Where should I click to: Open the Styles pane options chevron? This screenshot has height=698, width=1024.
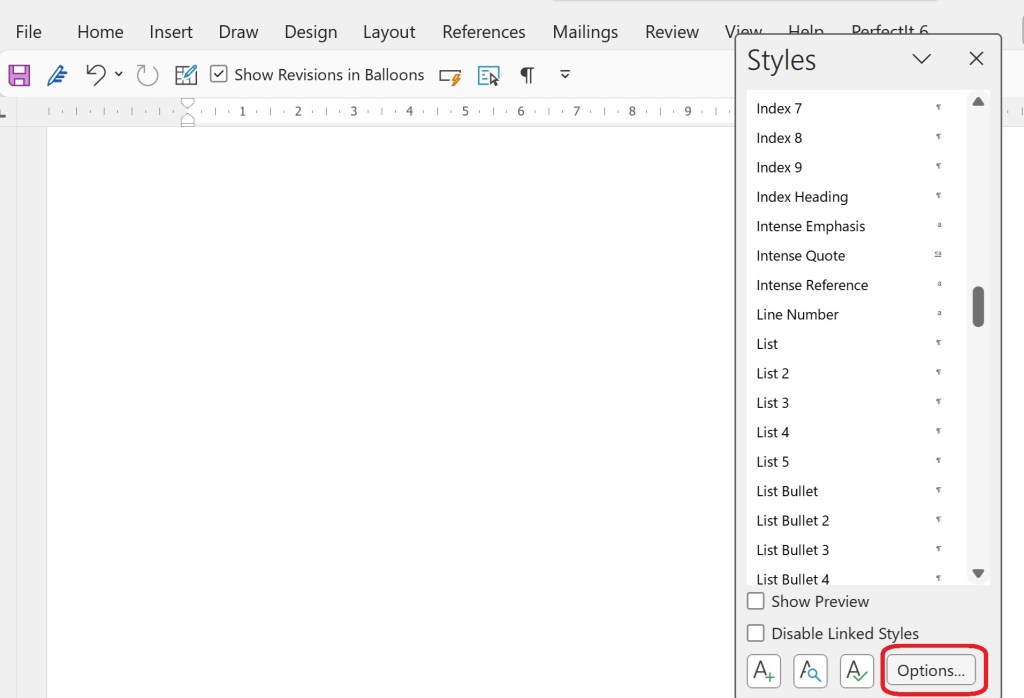tap(921, 59)
